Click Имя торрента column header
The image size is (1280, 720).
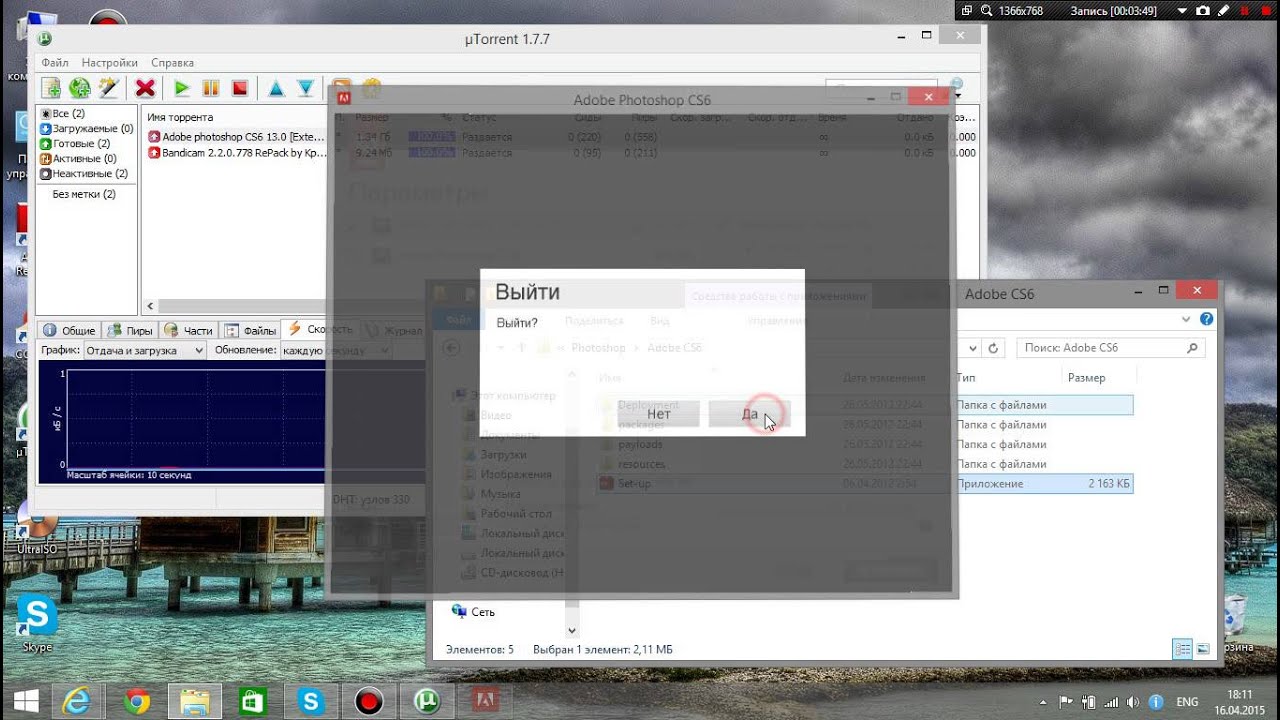pyautogui.click(x=180, y=118)
